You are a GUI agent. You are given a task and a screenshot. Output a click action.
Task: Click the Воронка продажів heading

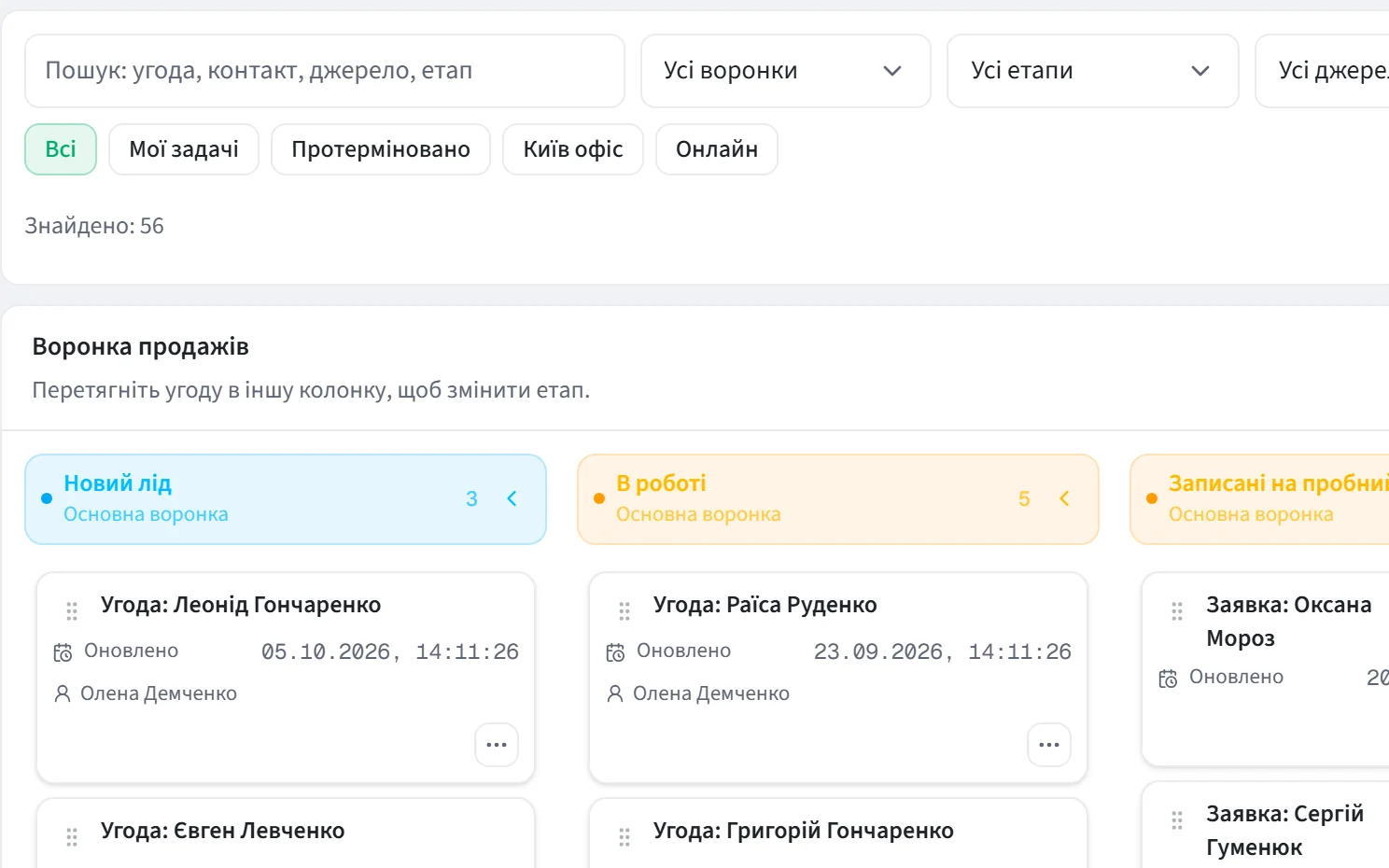point(141,347)
